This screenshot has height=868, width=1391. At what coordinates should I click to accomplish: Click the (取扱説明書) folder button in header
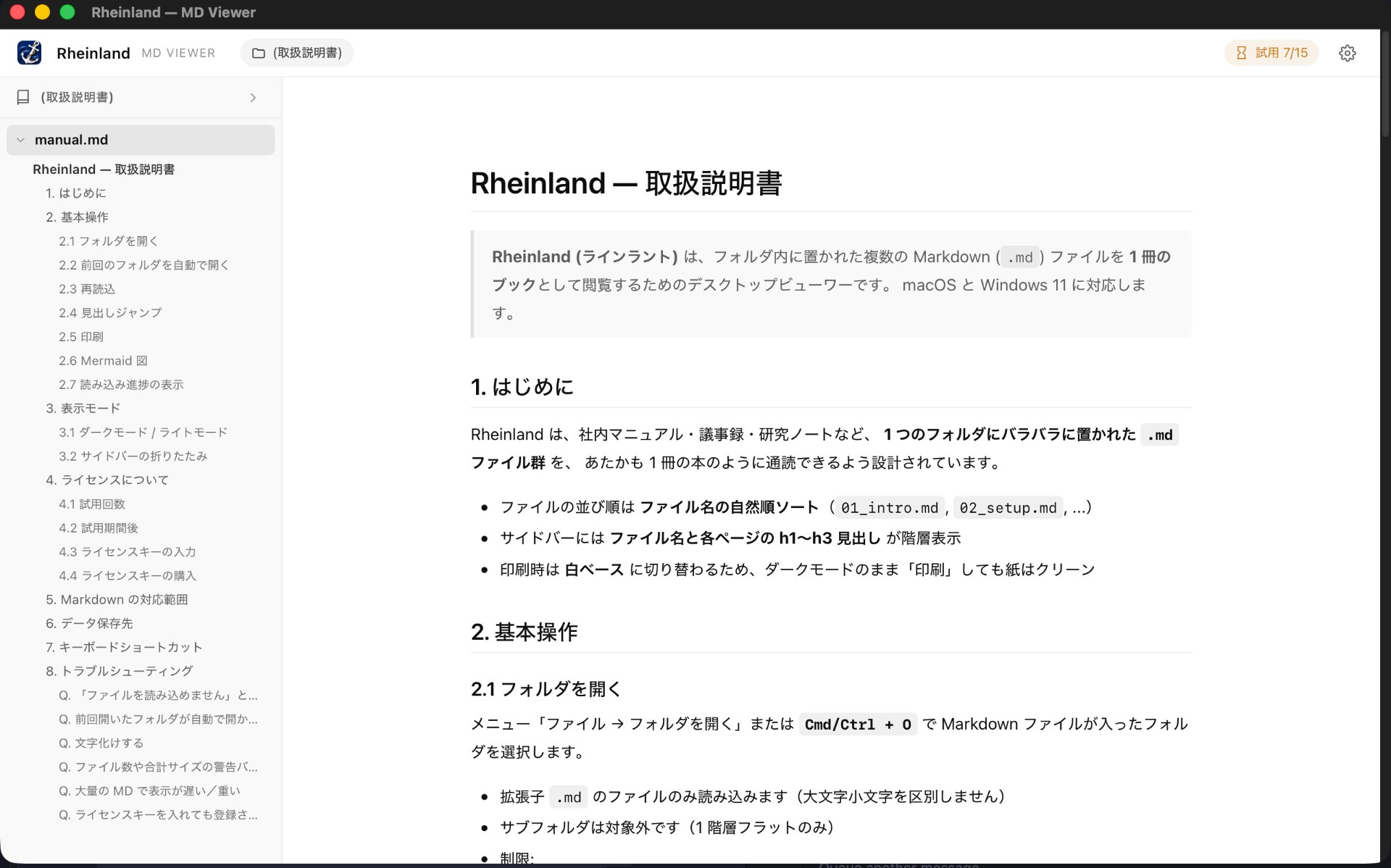296,53
